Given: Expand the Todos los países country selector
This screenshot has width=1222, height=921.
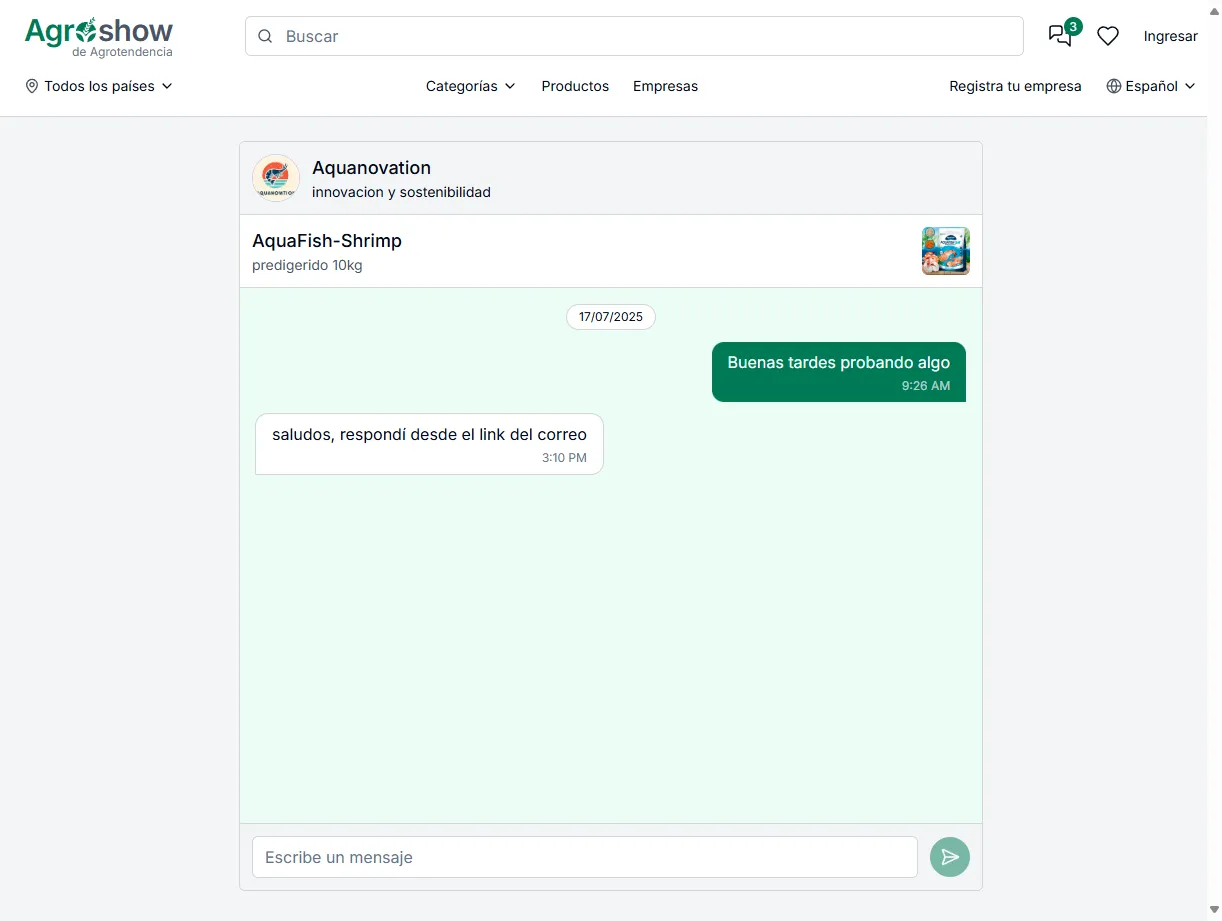Looking at the screenshot, I should point(99,86).
